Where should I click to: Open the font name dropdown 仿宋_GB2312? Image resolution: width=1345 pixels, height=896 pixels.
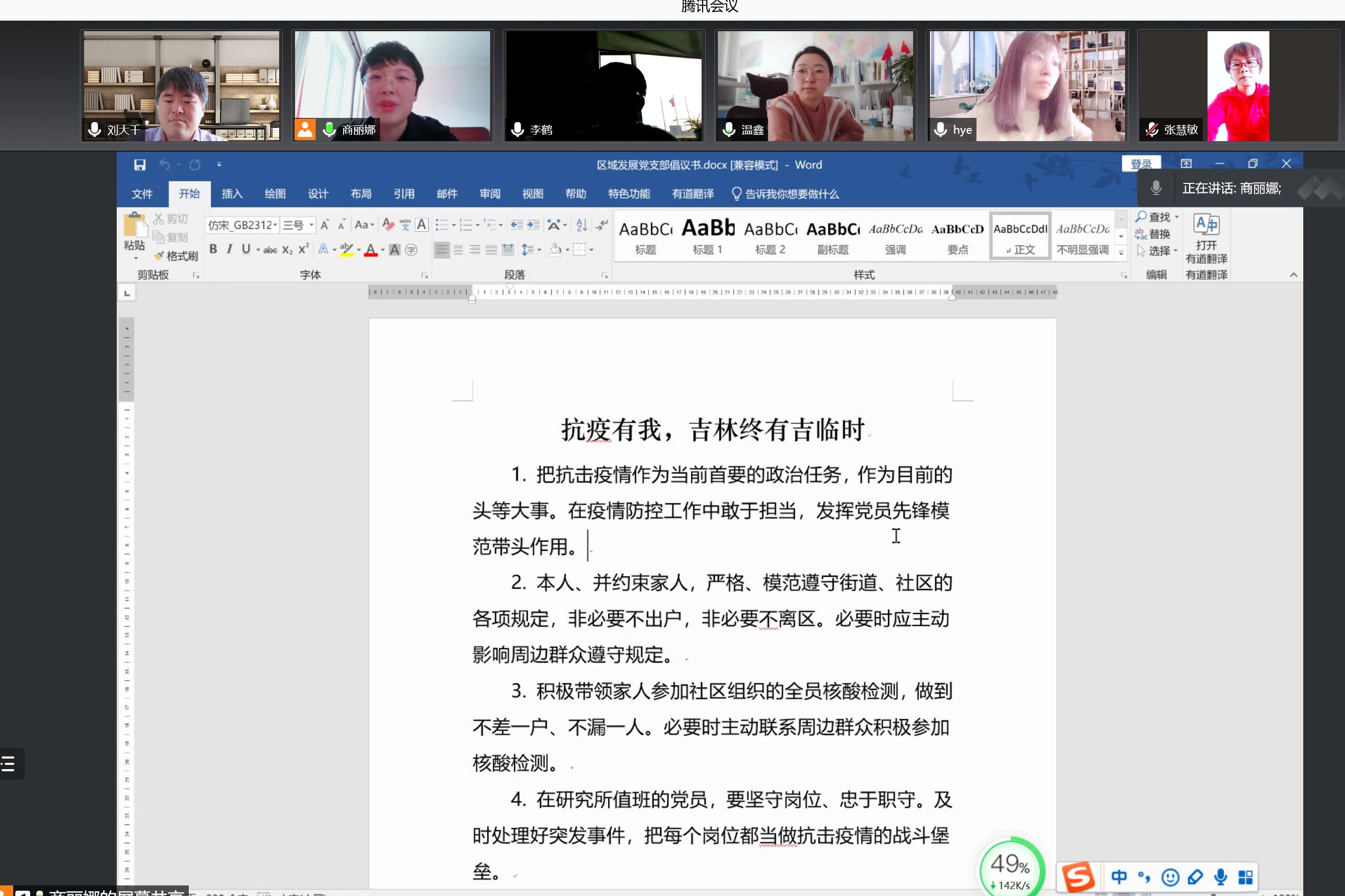[x=275, y=225]
